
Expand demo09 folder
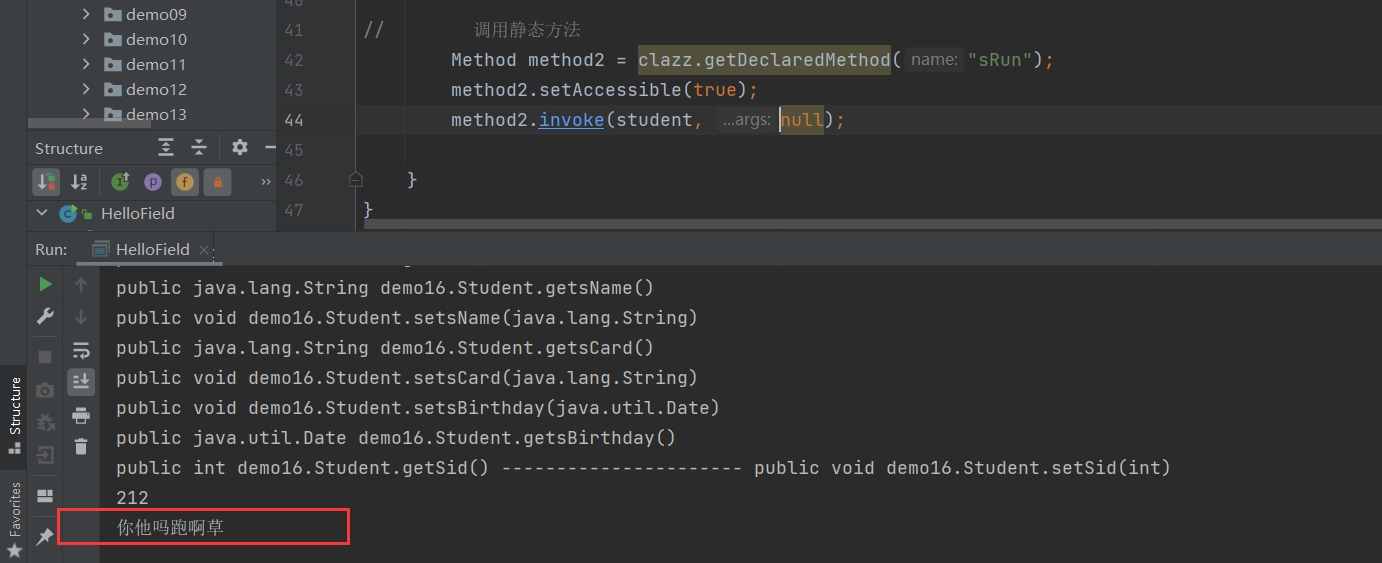86,14
